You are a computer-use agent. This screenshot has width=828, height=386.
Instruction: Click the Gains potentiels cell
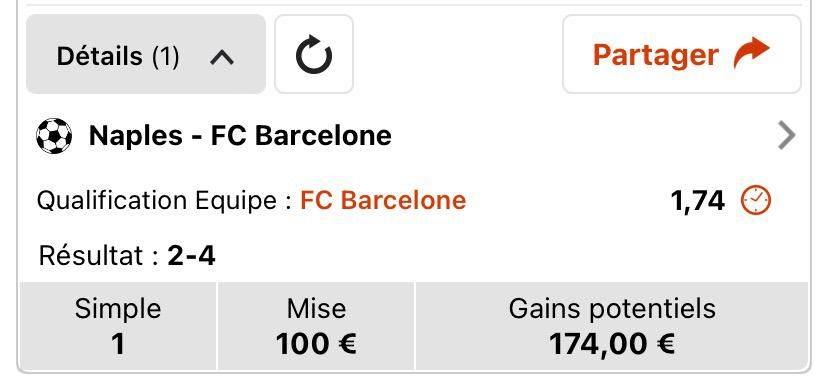pos(612,326)
